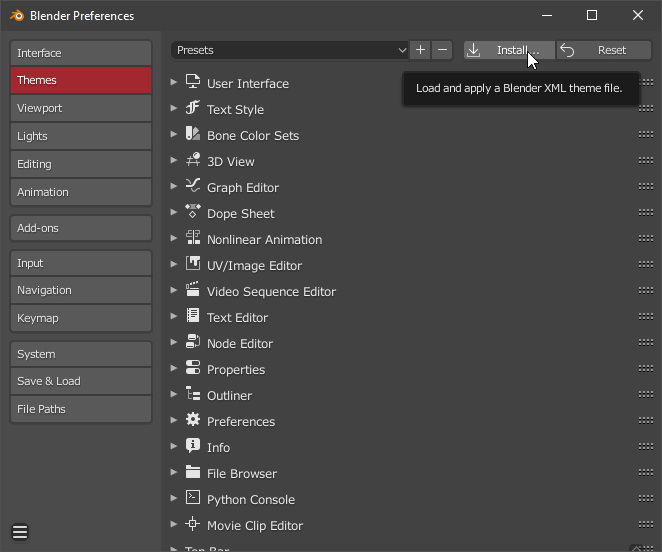
Task: Switch to the Add-ons tab
Action: coord(80,228)
